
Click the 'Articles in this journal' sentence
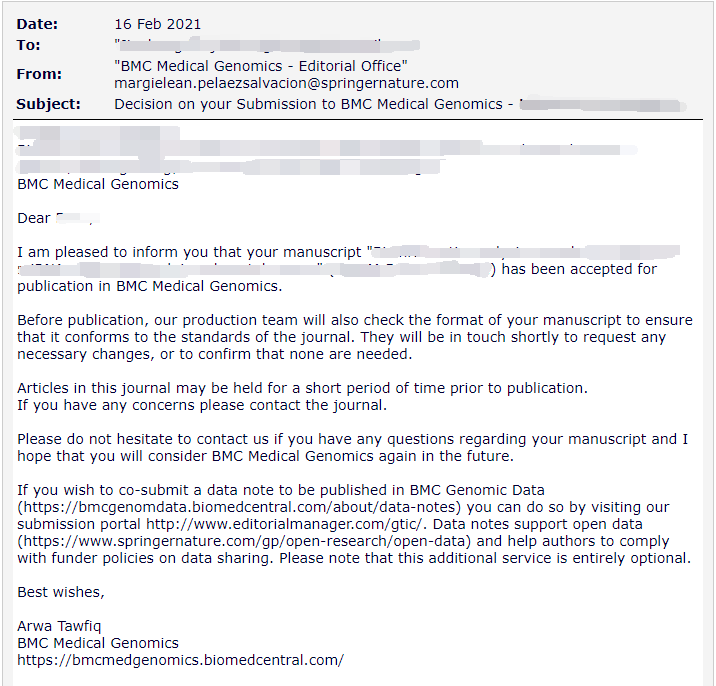[302, 388]
